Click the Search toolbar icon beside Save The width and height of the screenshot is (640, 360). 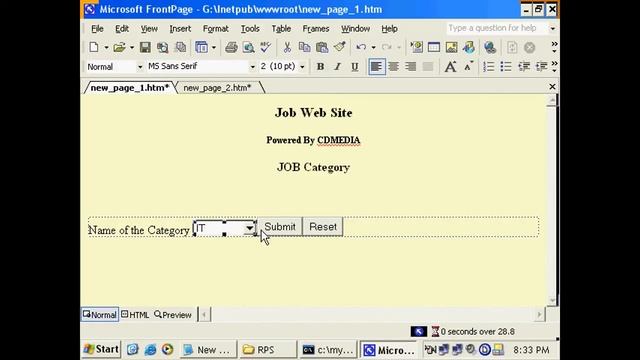point(162,47)
